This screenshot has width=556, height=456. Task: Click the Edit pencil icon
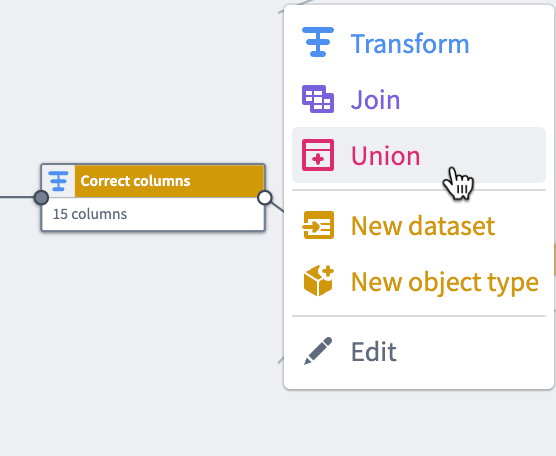pos(318,351)
